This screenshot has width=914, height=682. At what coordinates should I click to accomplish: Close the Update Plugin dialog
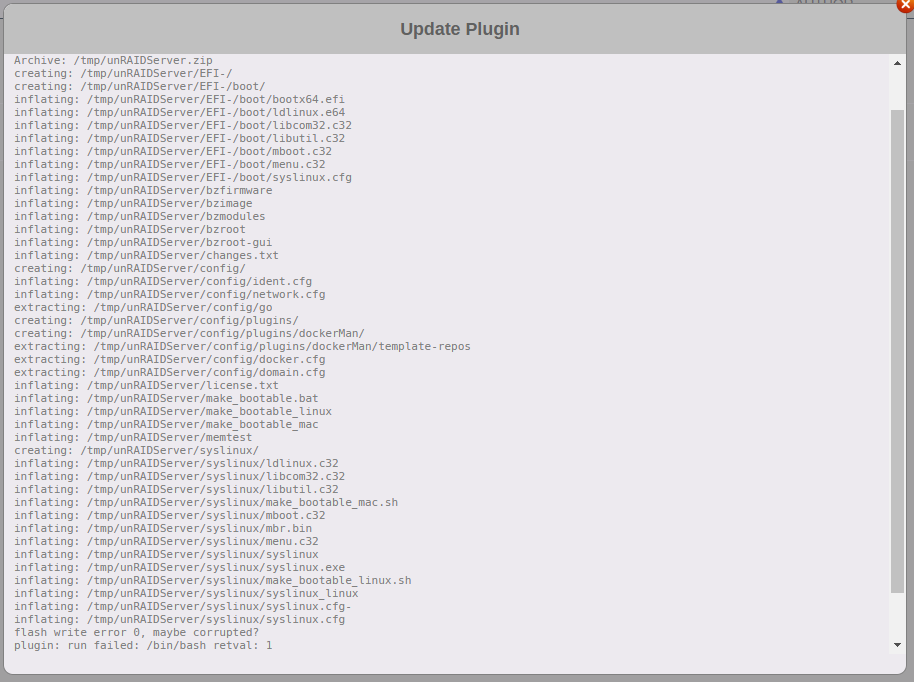906,5
